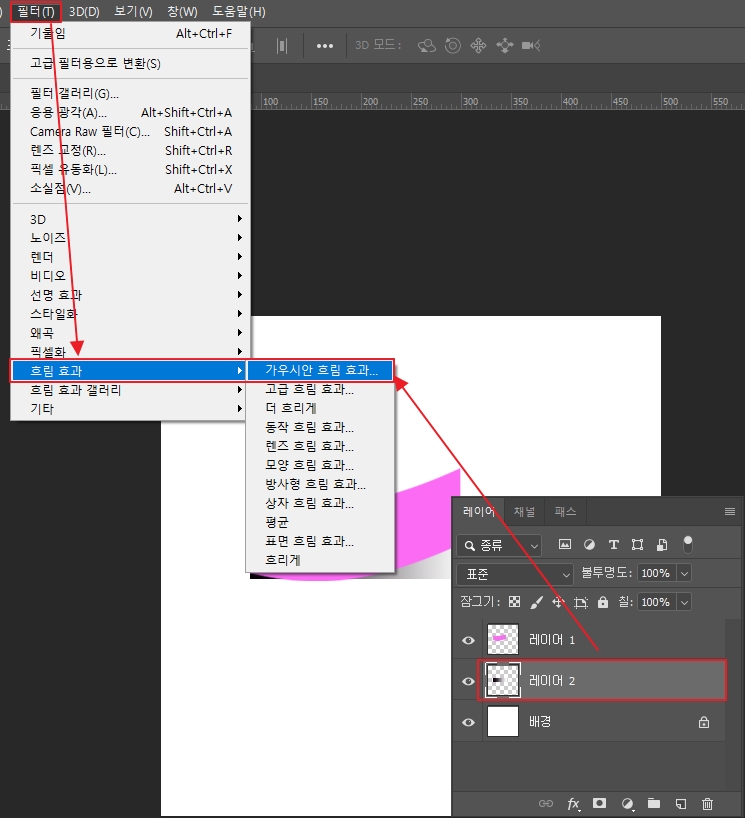The image size is (745, 818).
Task: Select the 3D pan camera icon
Action: (x=478, y=46)
